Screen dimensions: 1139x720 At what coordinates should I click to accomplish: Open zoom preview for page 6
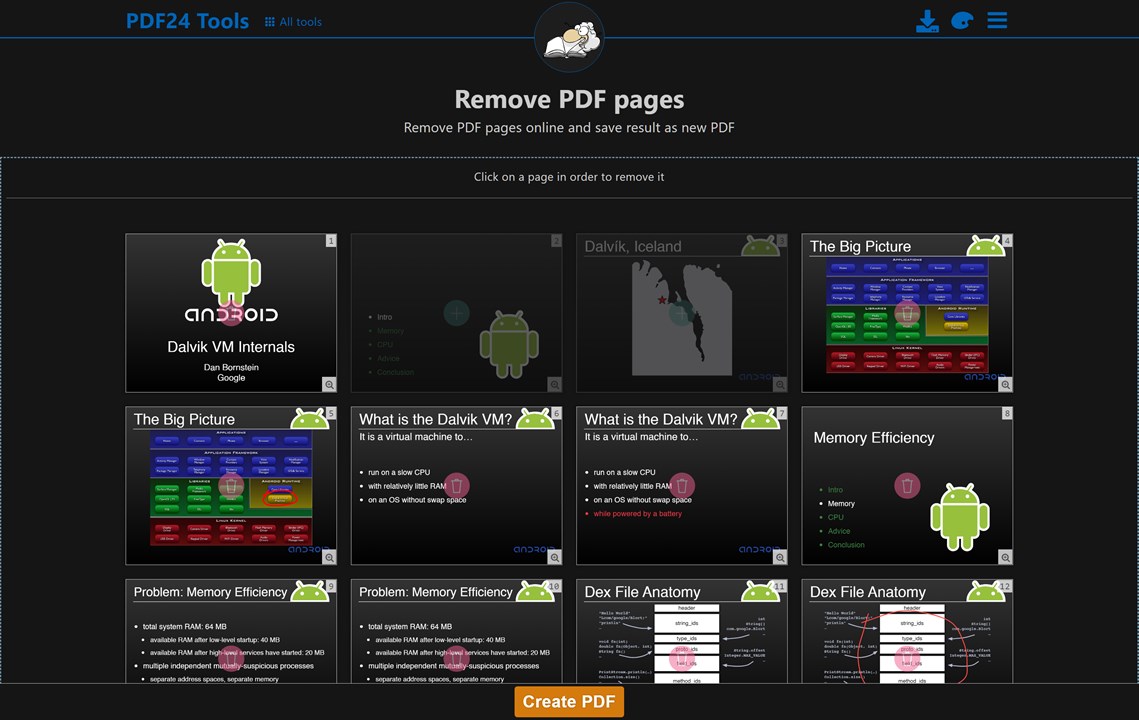coord(554,557)
